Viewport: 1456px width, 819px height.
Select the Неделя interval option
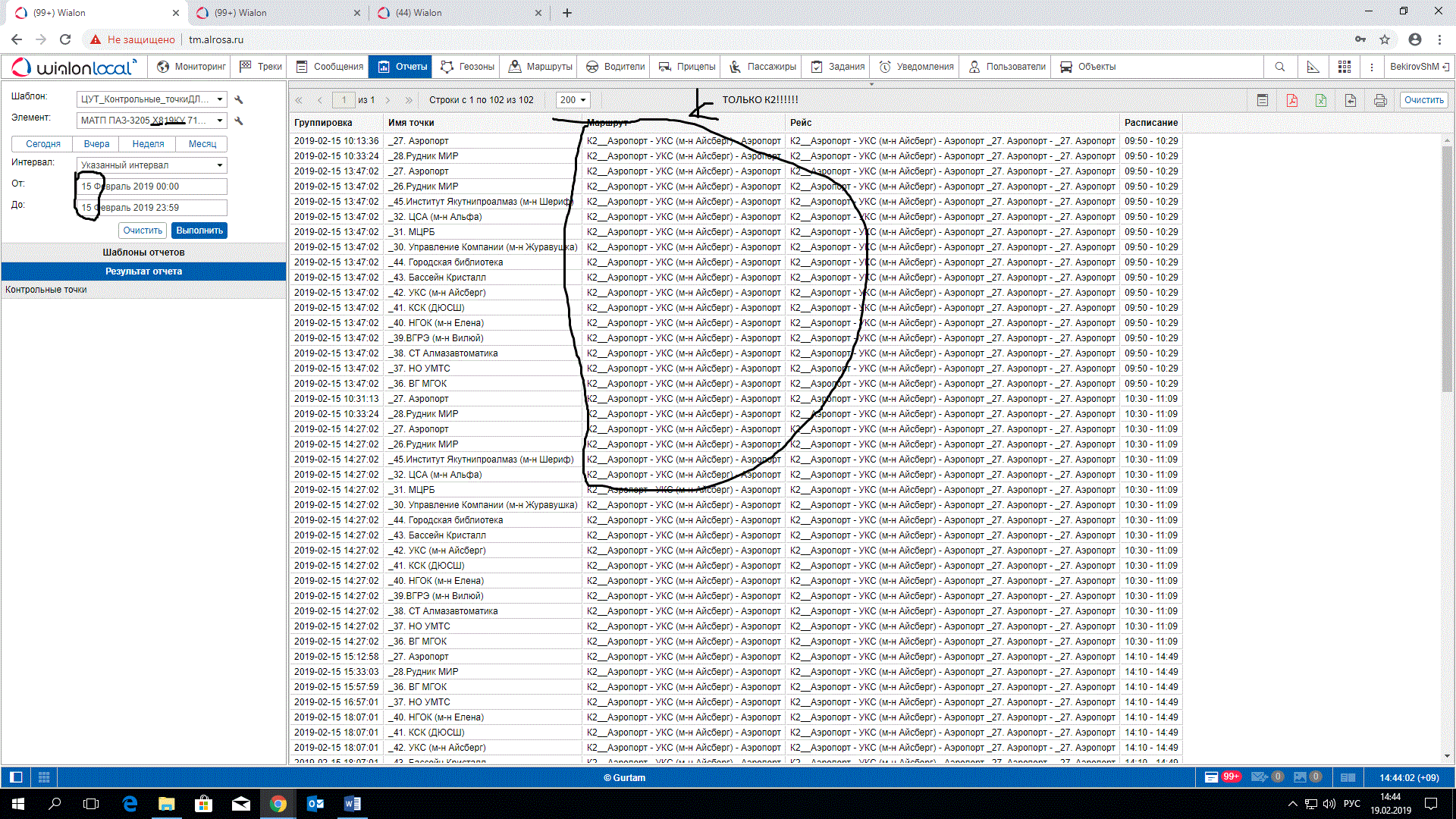148,144
